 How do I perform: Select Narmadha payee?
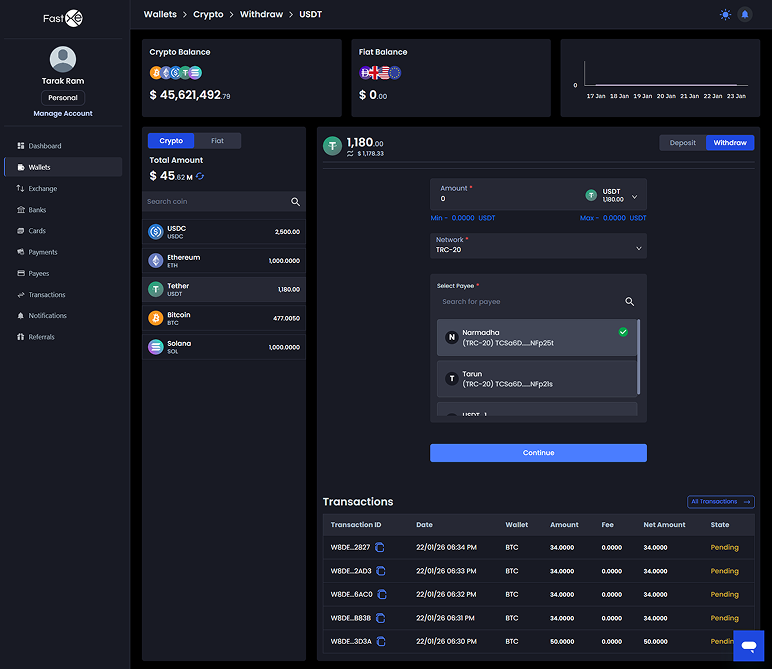point(537,338)
